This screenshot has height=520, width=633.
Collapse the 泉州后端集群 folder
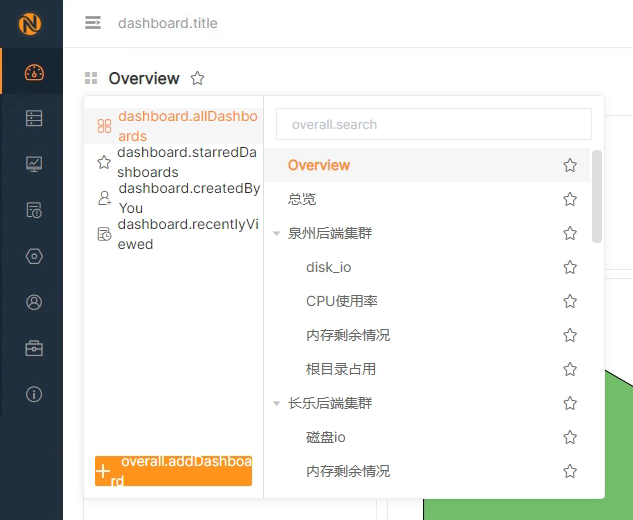point(277,234)
